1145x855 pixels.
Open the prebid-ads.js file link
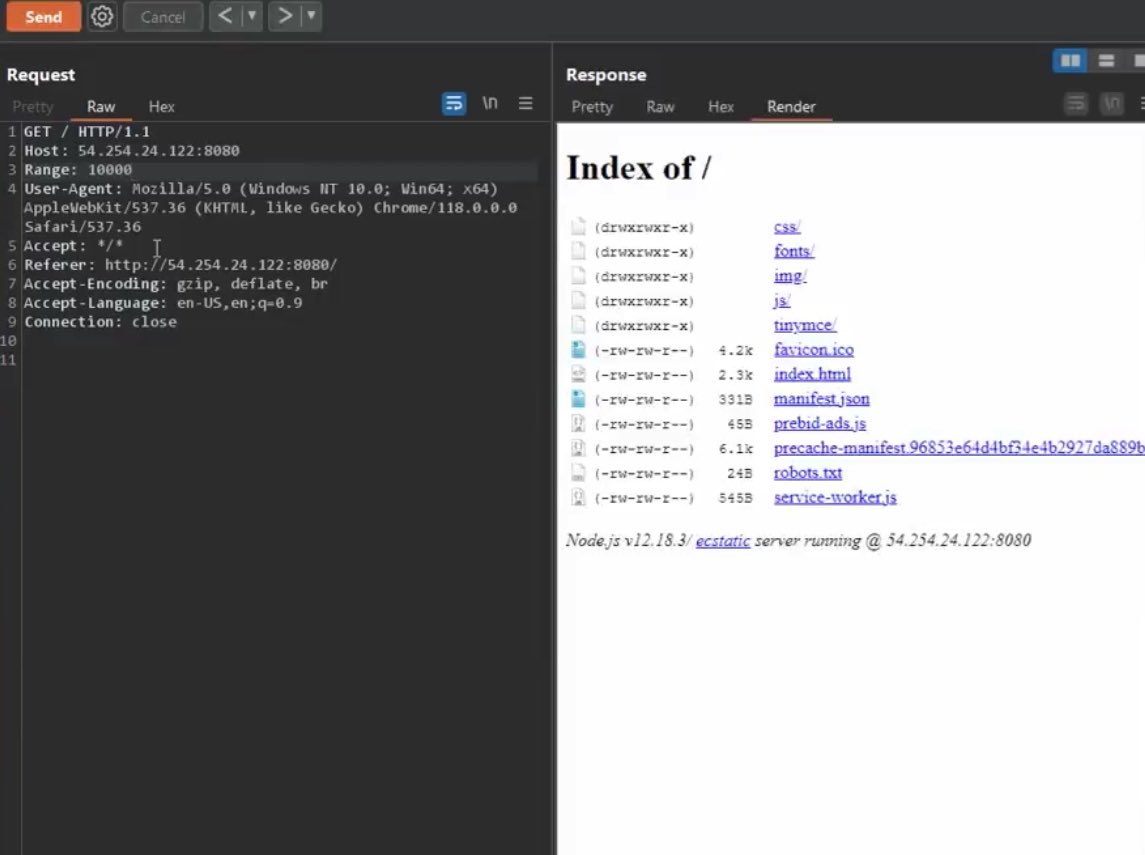(819, 423)
